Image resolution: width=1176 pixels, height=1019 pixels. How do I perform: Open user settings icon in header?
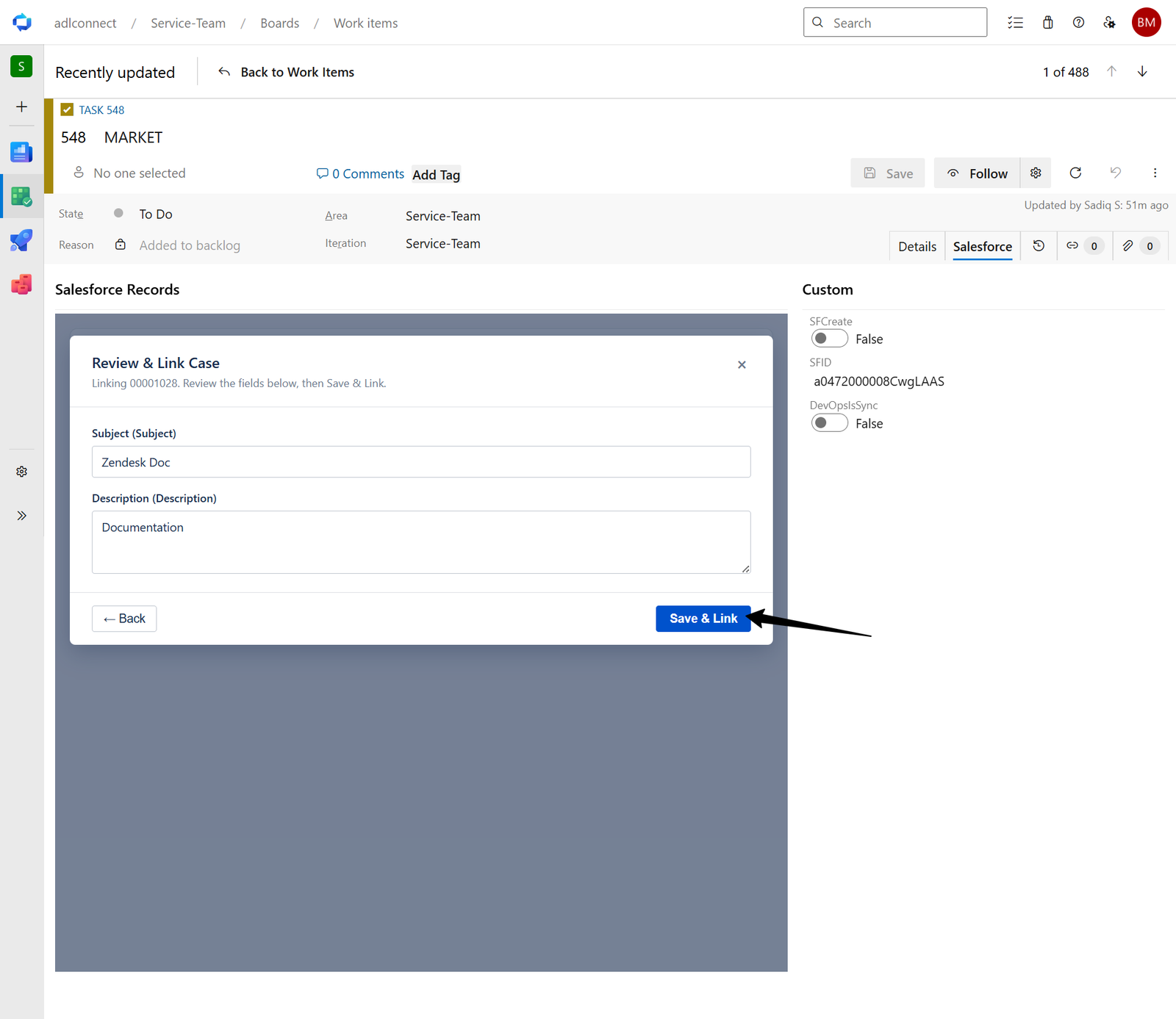click(1110, 23)
